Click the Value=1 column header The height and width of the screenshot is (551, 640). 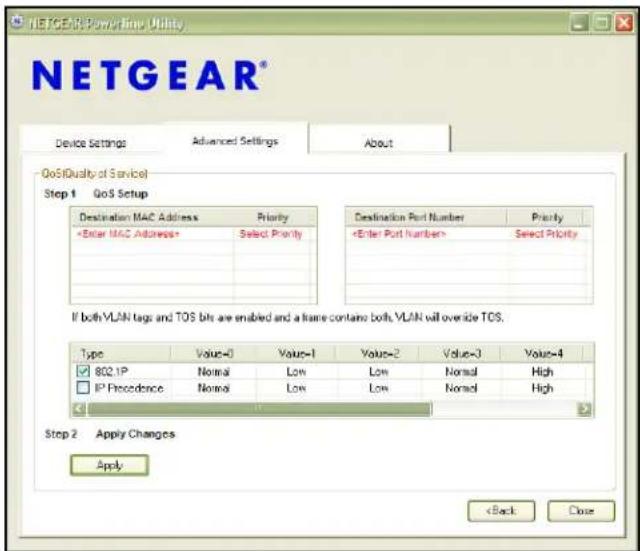(x=296, y=353)
